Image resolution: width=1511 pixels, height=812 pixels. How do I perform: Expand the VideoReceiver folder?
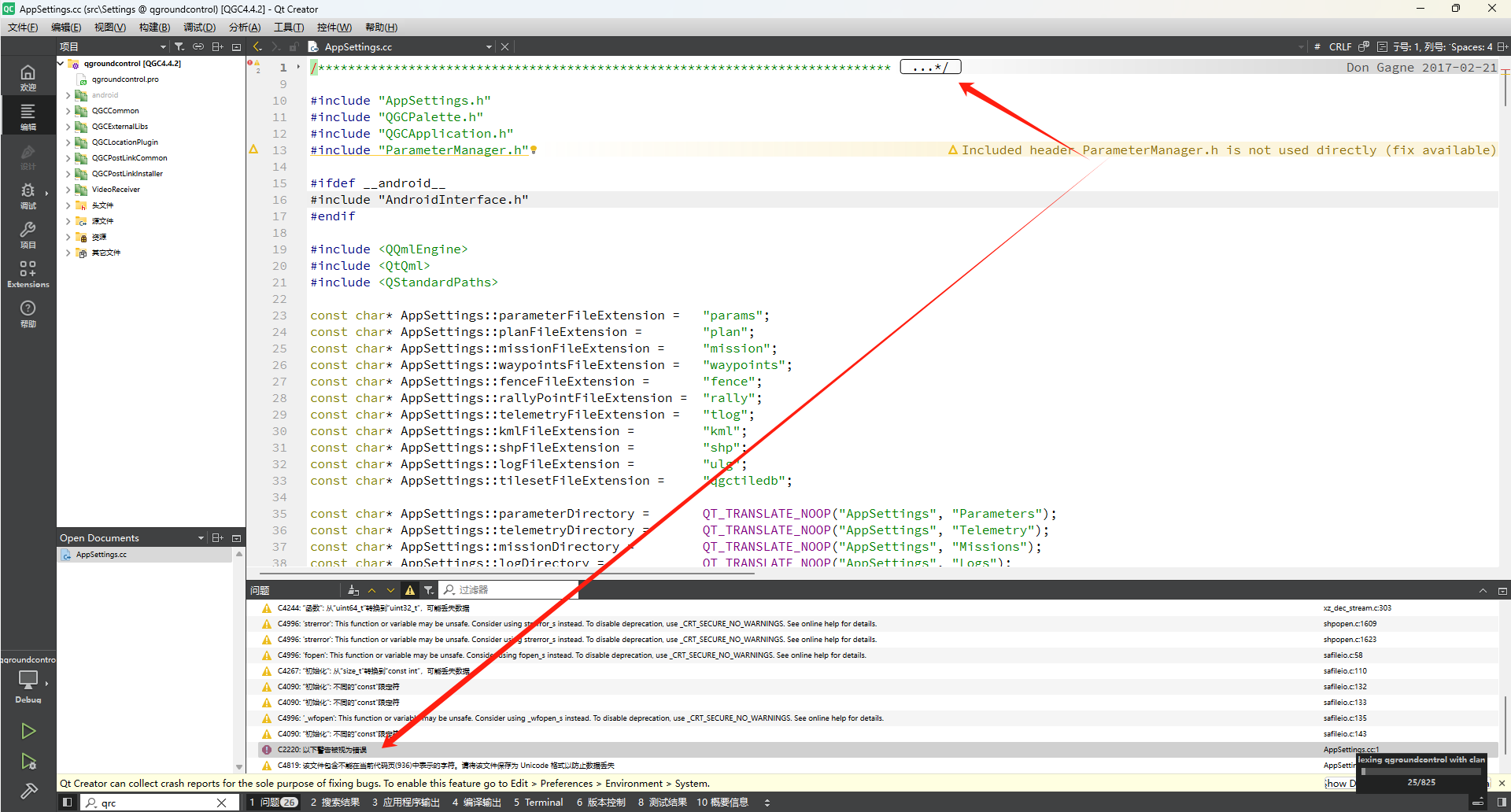tap(68, 190)
